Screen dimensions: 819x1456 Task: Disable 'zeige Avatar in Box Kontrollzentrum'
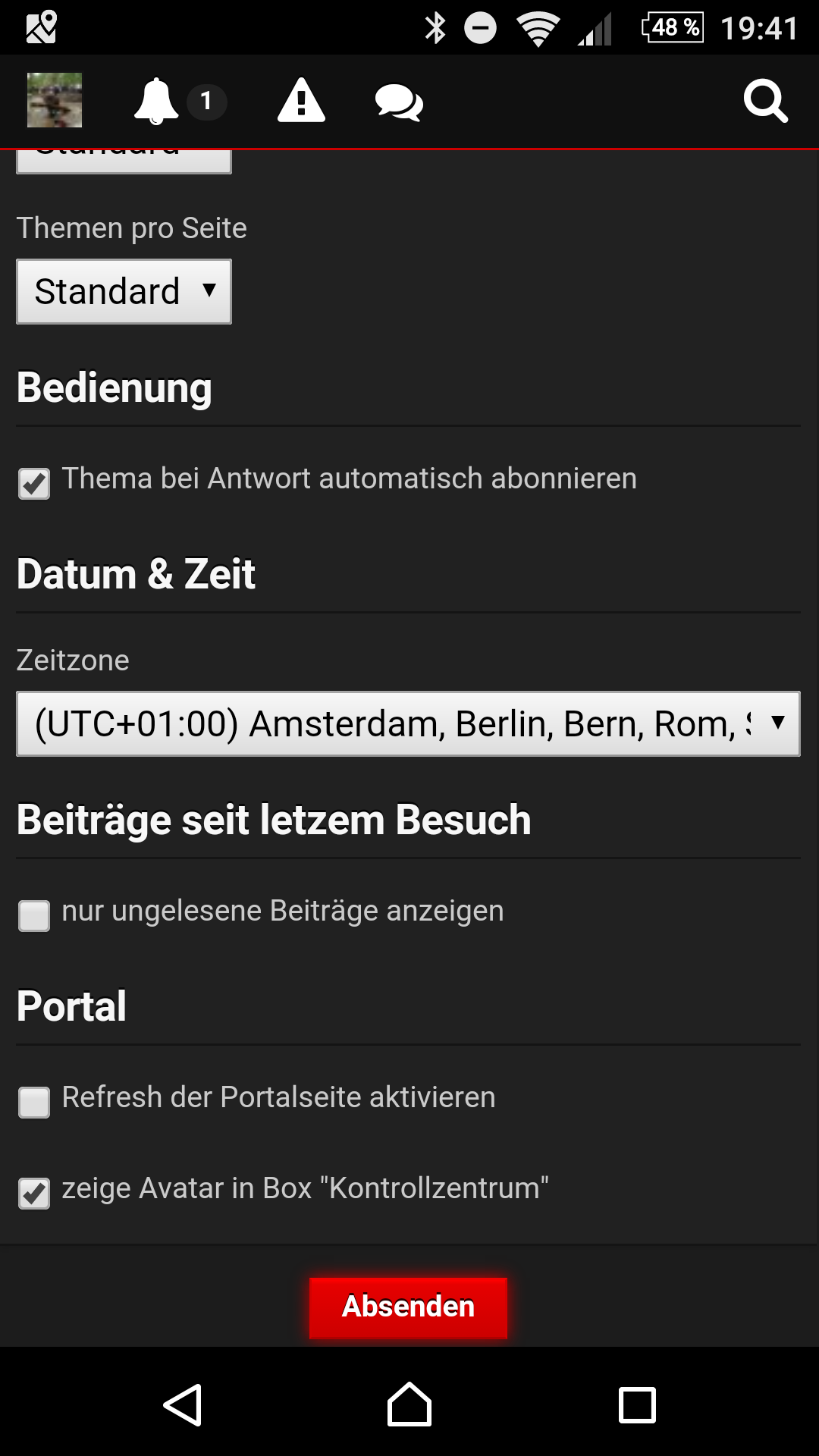(x=34, y=1193)
